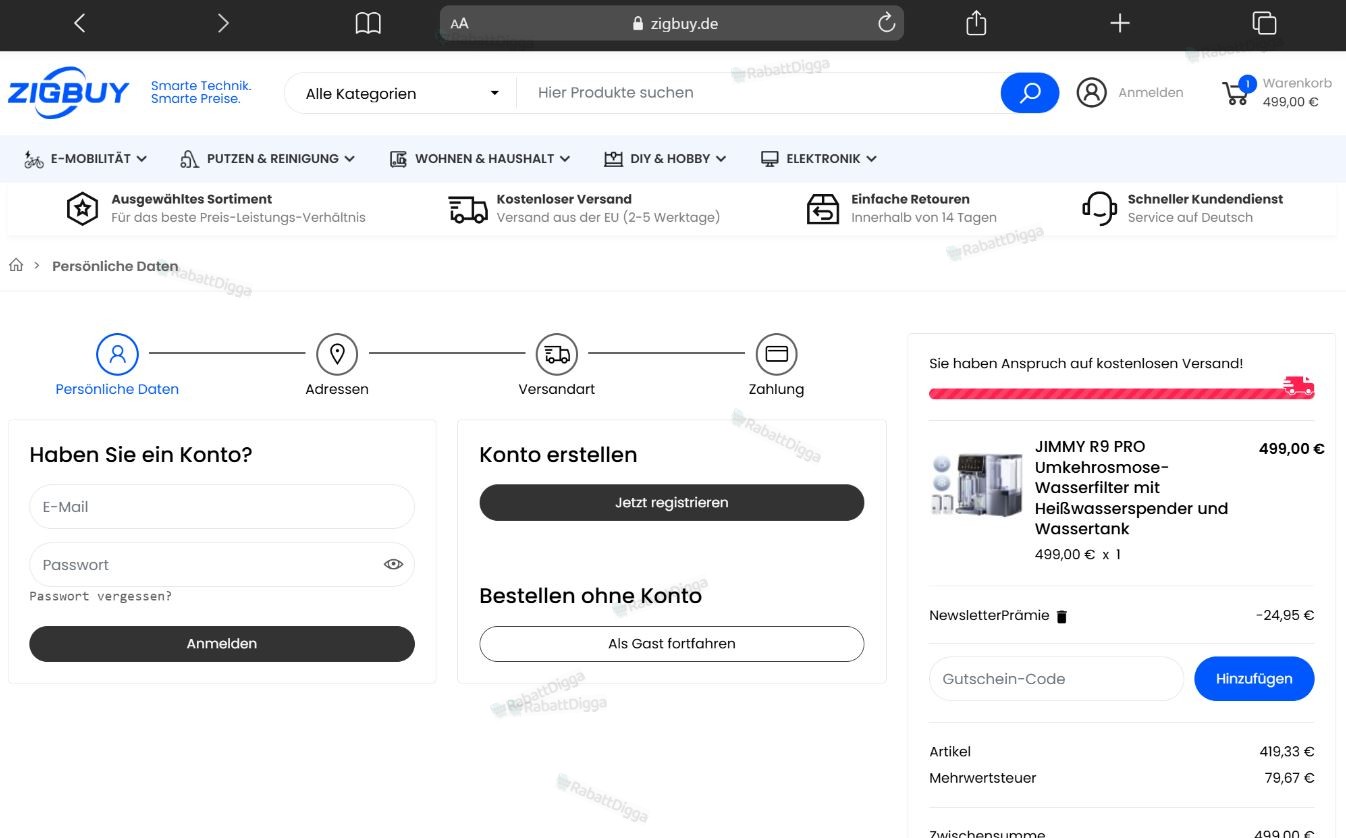Reload the zigbuy.de page
Image resolution: width=1346 pixels, height=838 pixels.
[886, 23]
